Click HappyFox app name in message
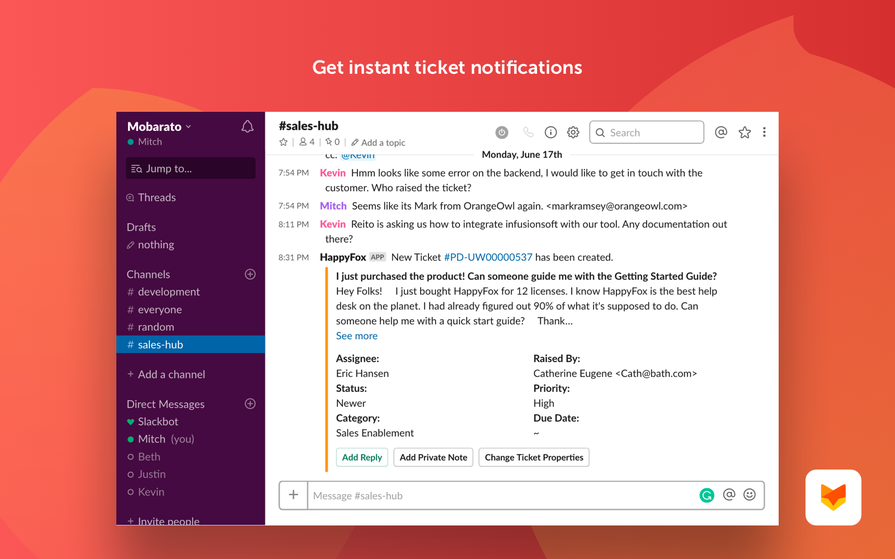The height and width of the screenshot is (559, 895). click(343, 258)
